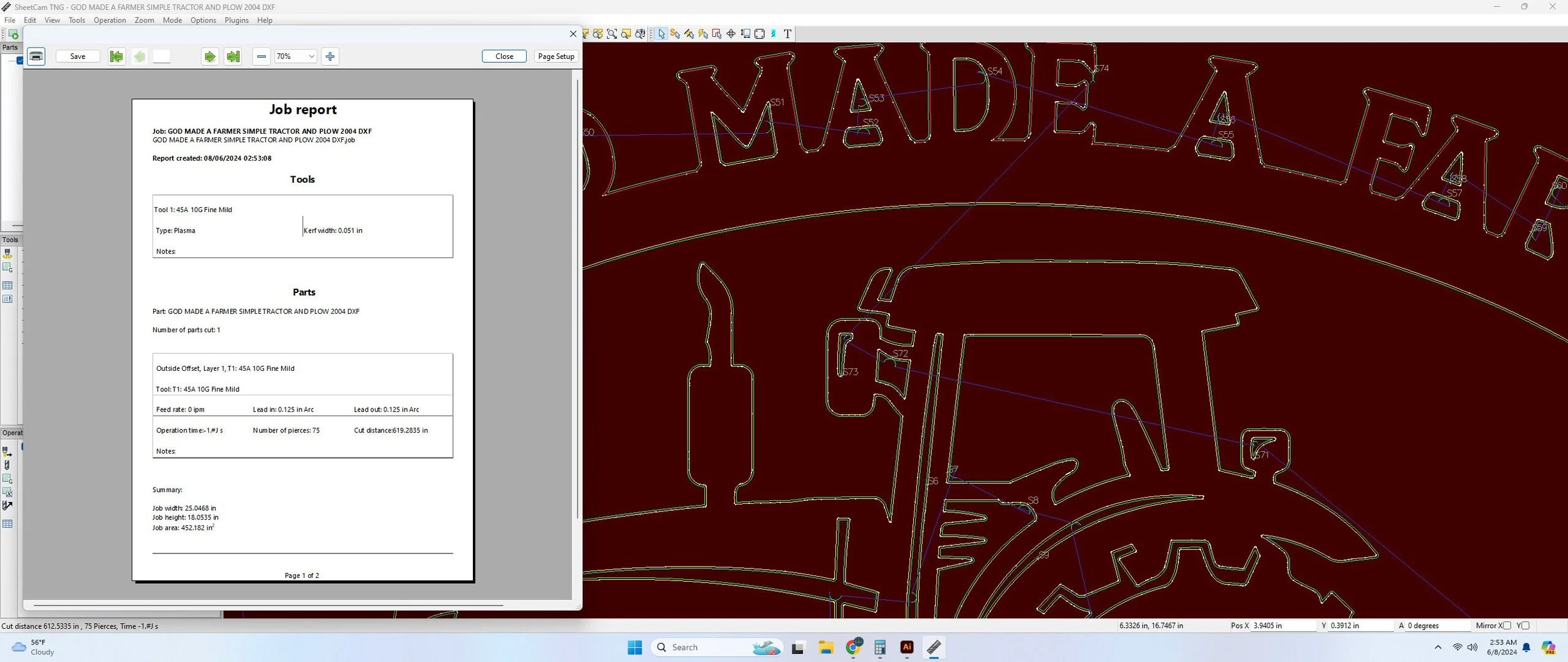Screen dimensions: 1568x662
Task: Jump to the last report page
Action: point(233,56)
